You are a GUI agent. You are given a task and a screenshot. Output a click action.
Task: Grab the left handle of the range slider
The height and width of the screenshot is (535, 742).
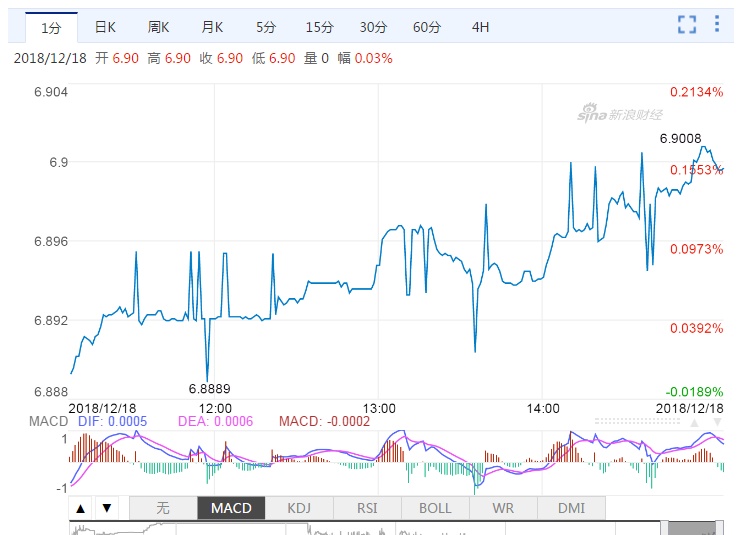coord(664,528)
